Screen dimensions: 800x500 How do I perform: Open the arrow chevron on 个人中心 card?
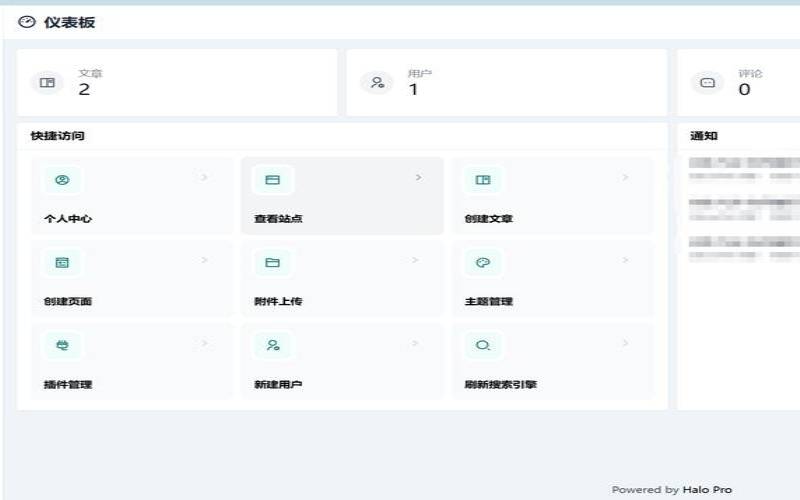click(205, 178)
